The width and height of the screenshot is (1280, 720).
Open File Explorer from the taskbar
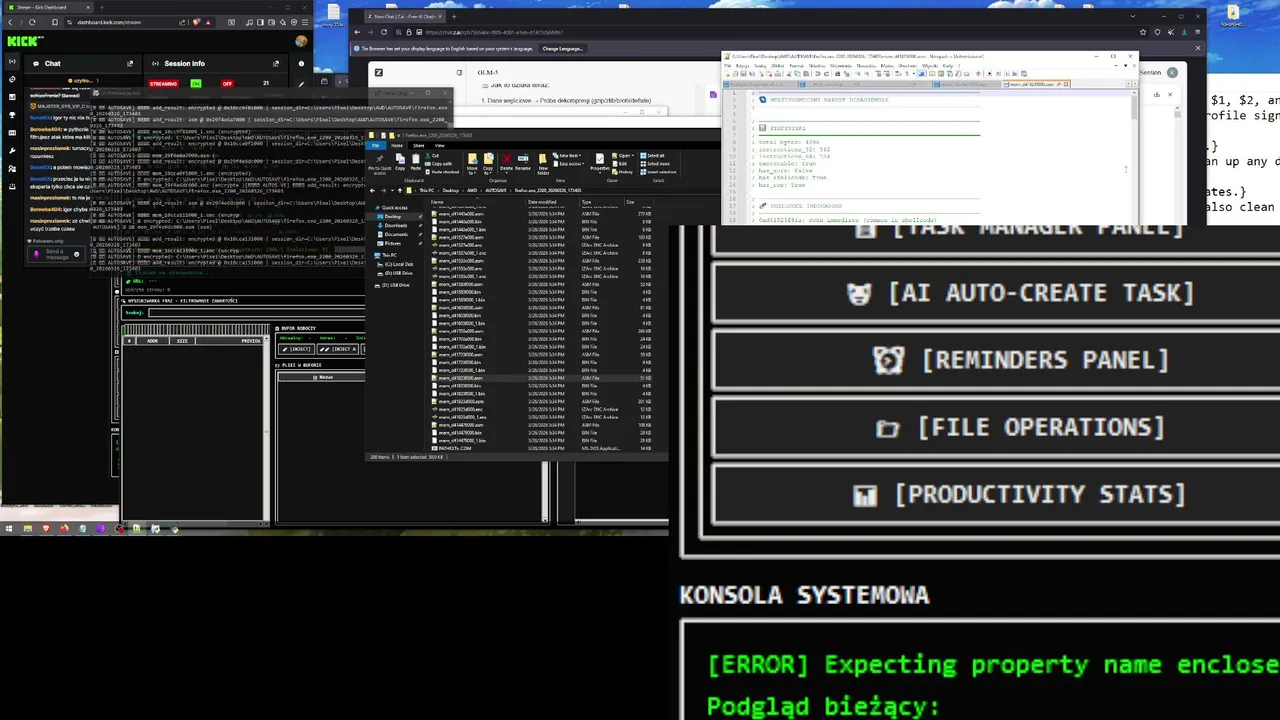[27, 528]
